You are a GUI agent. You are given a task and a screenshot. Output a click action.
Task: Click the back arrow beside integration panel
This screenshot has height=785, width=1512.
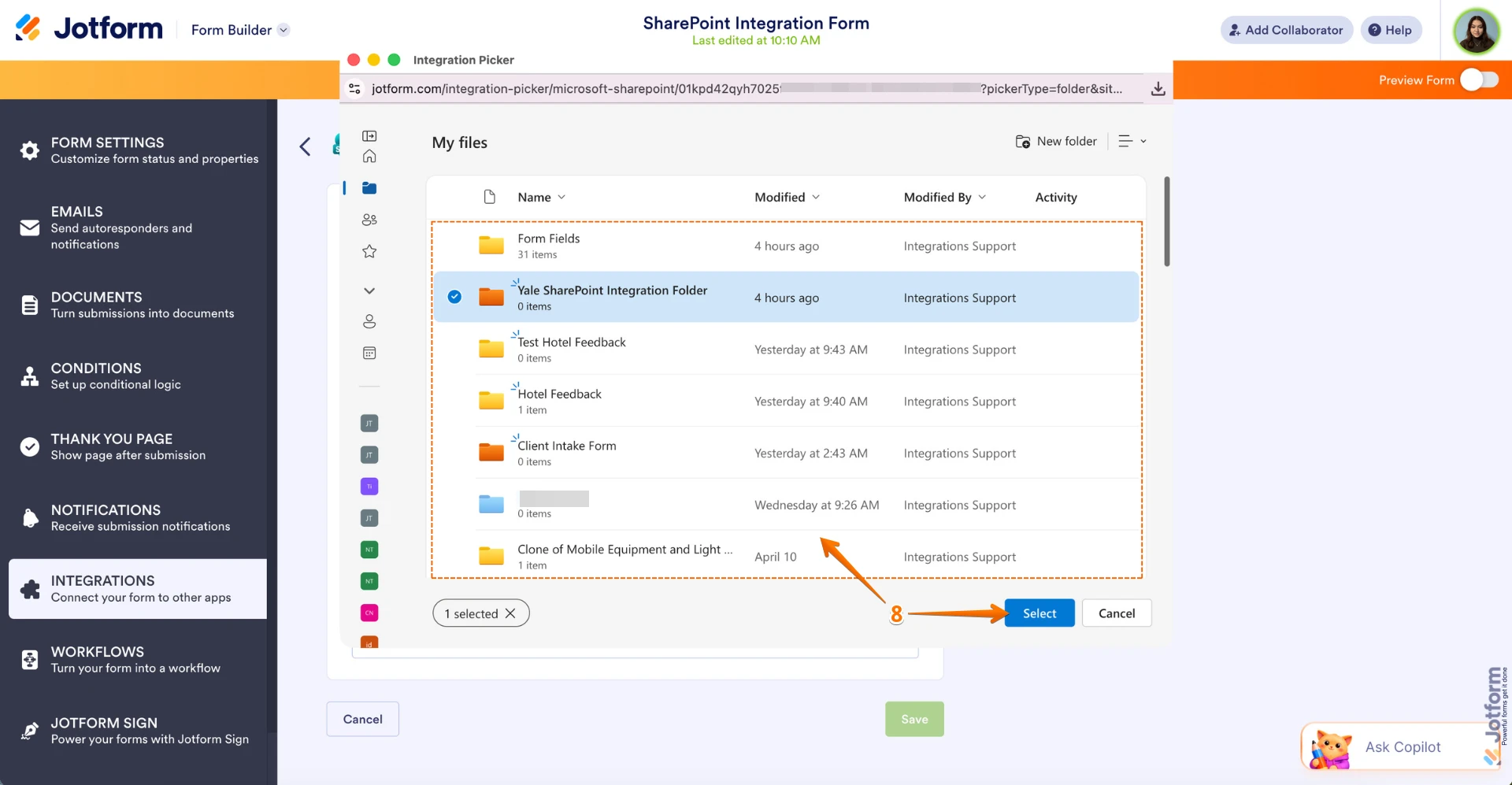click(306, 146)
